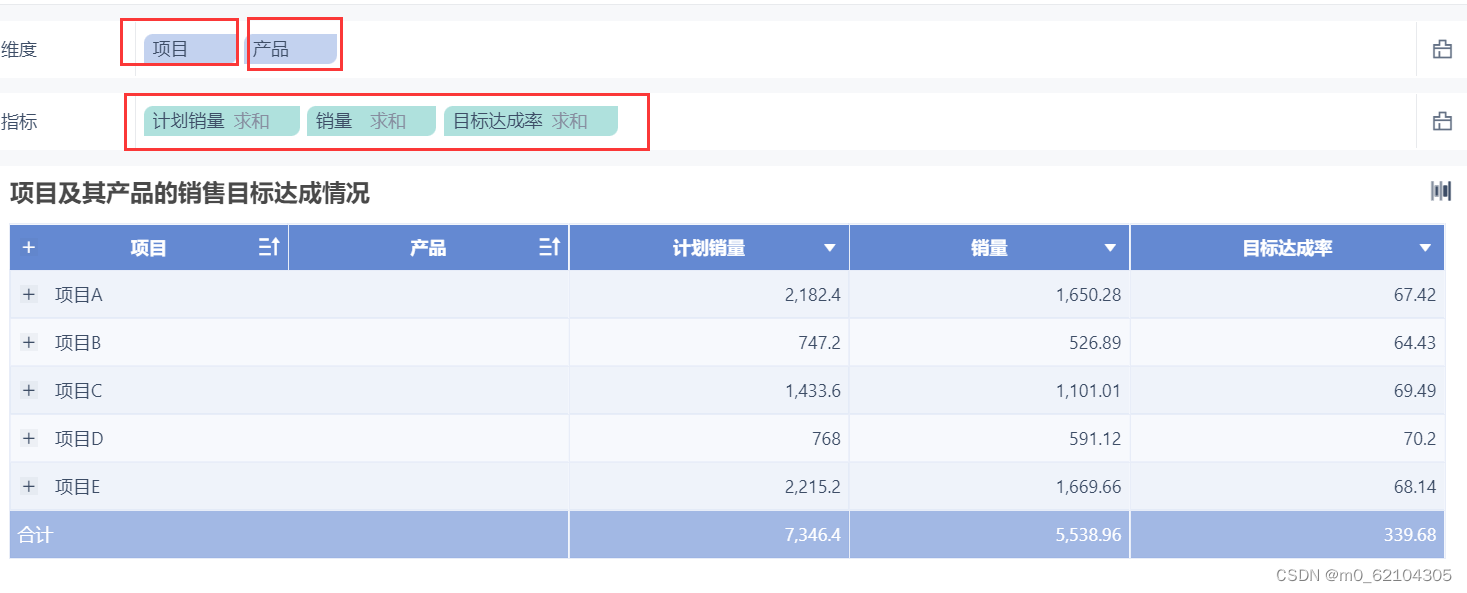This screenshot has height=593, width=1467.
Task: Click the 产品 dimension field pill
Action: point(292,49)
